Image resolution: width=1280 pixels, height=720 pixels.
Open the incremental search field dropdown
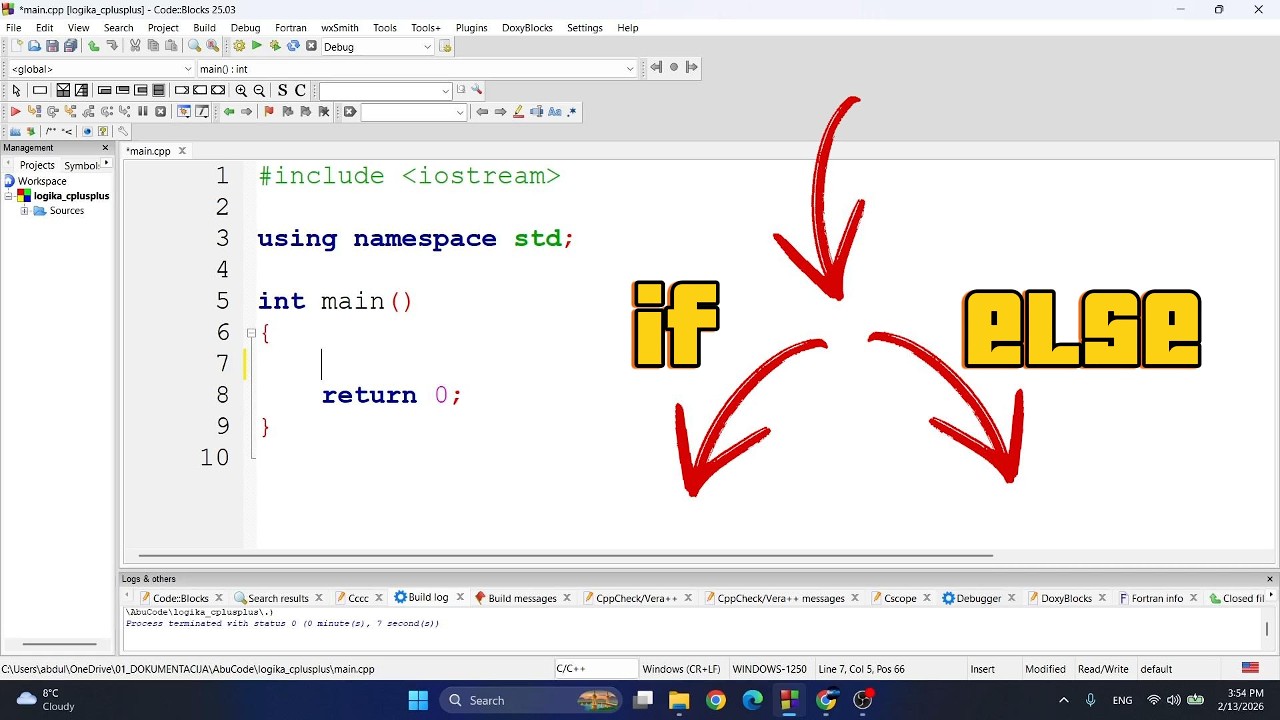460,112
